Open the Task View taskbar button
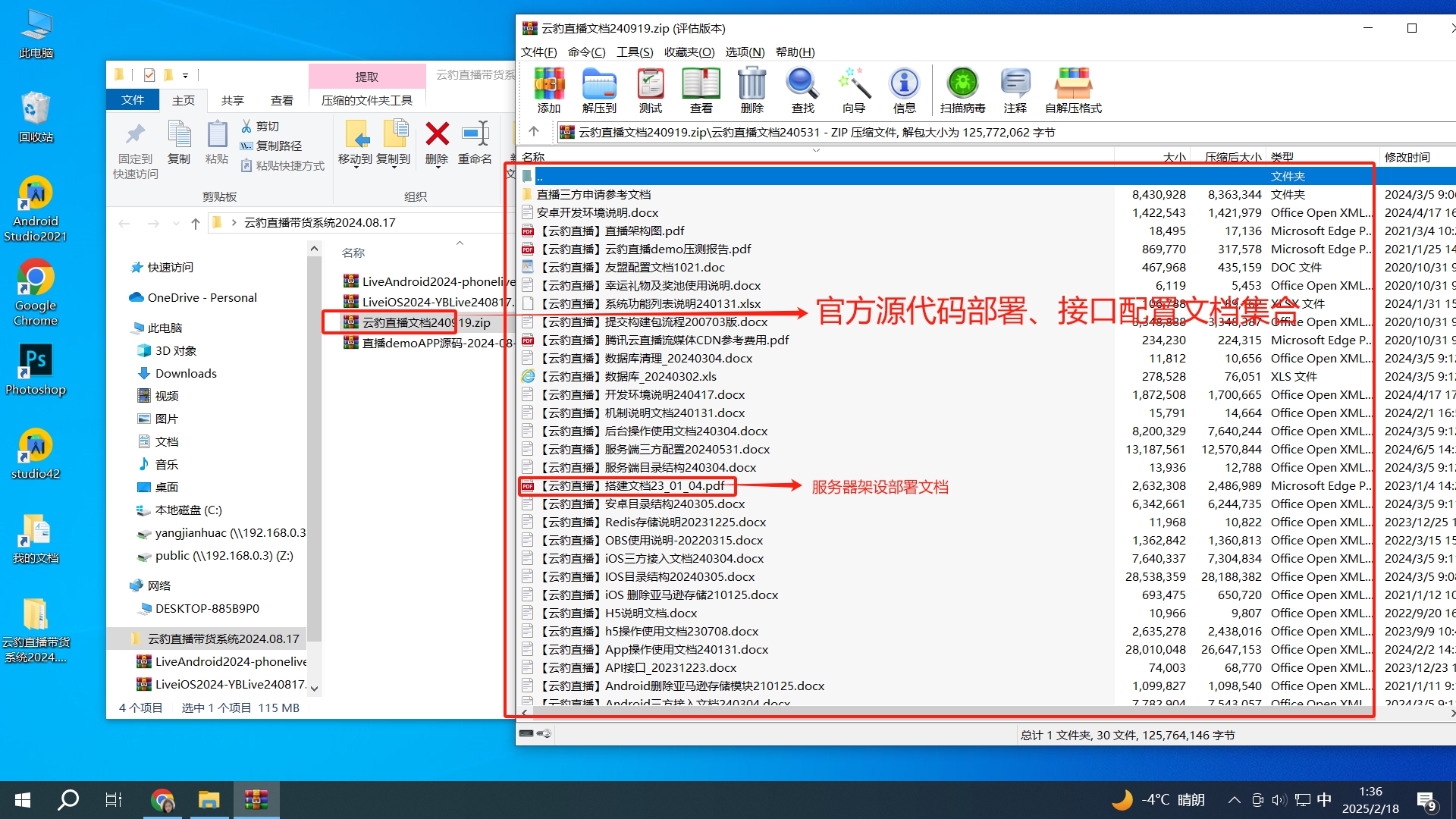This screenshot has height=819, width=1456. click(114, 799)
